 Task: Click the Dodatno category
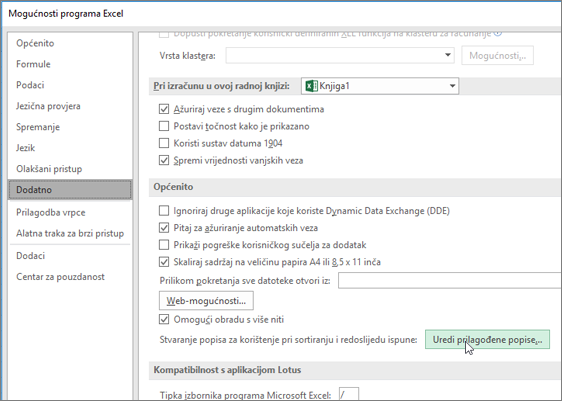(x=70, y=190)
